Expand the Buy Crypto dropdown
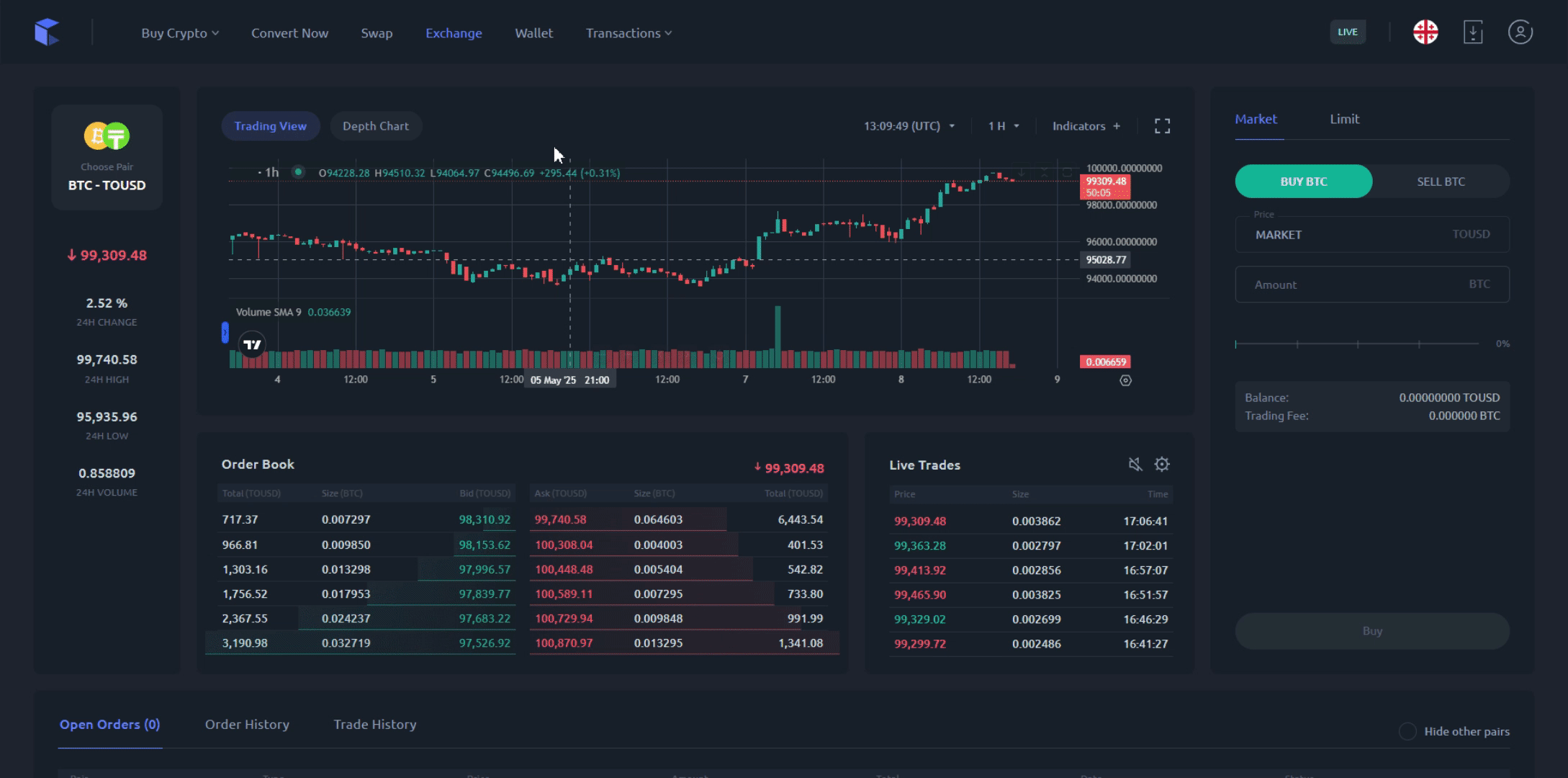 point(180,33)
